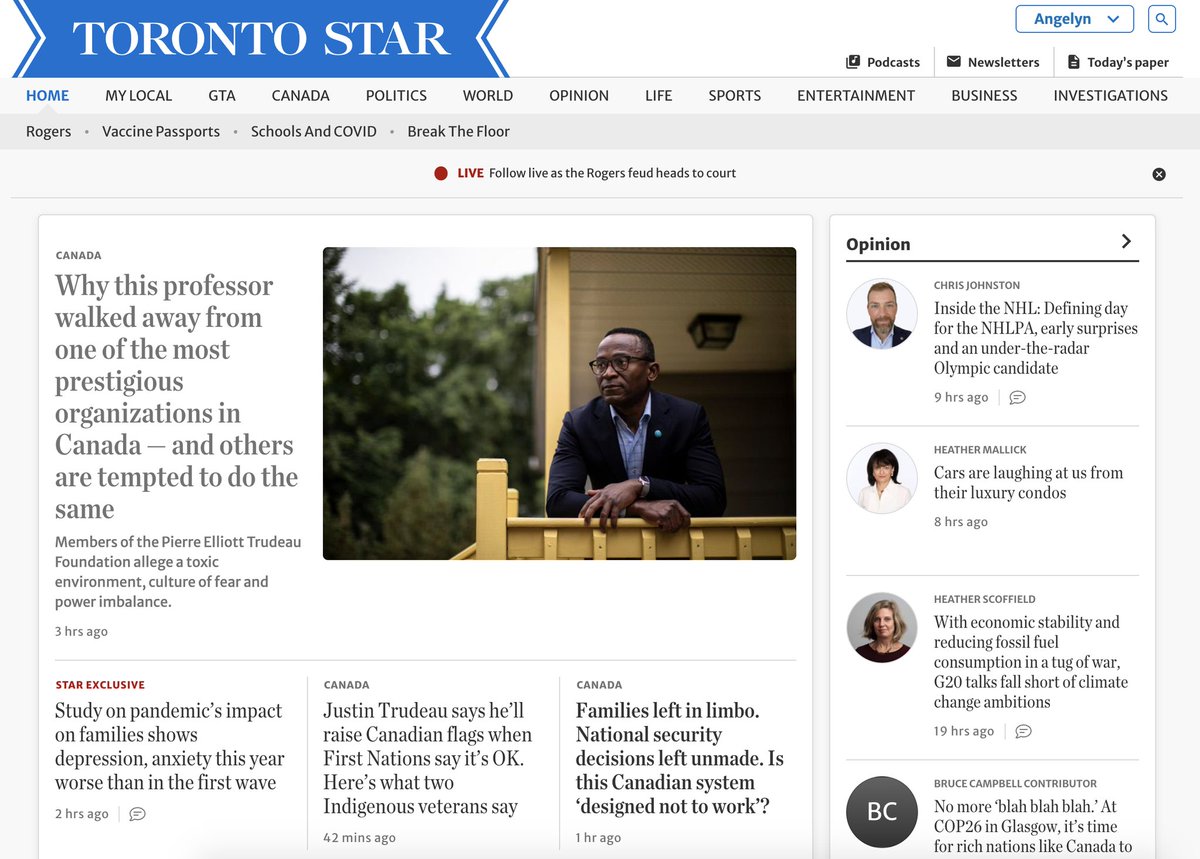This screenshot has height=859, width=1200.
Task: Open comments on Inside the NHL
Action: click(x=1017, y=397)
